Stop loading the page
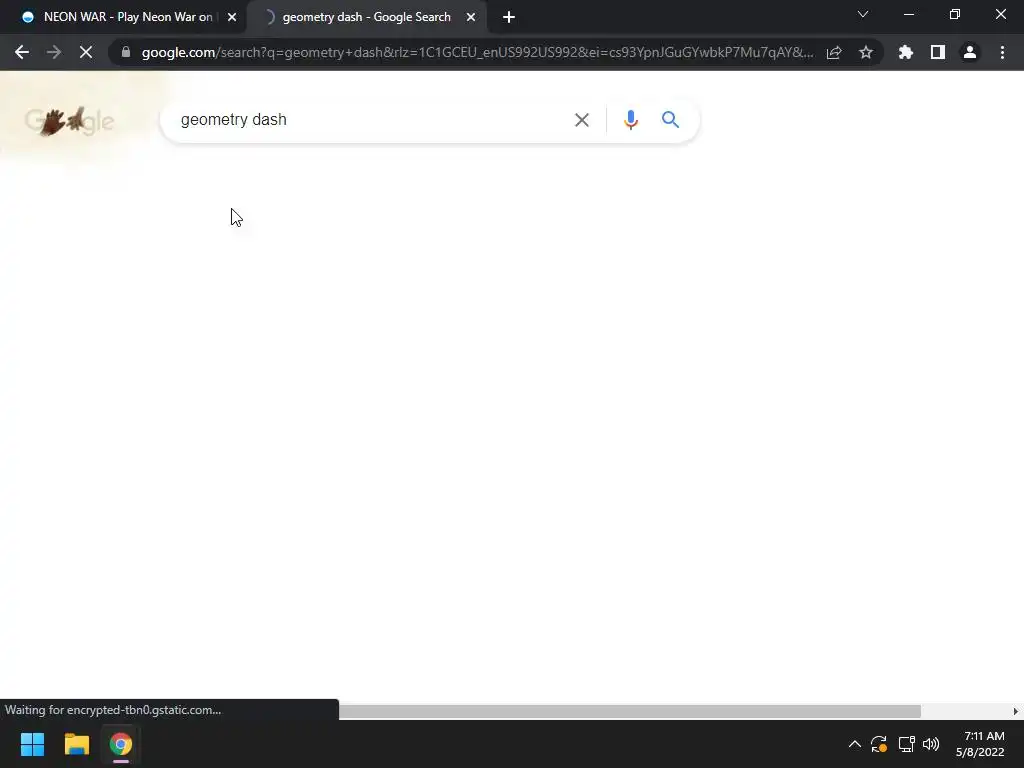This screenshot has width=1024, height=768. point(86,52)
